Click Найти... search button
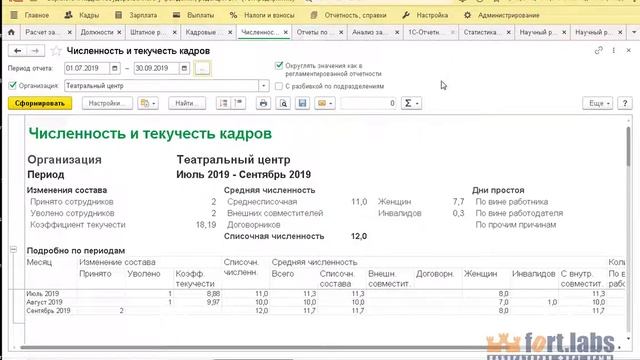Screen dimensions: 640x360 tap(187, 103)
